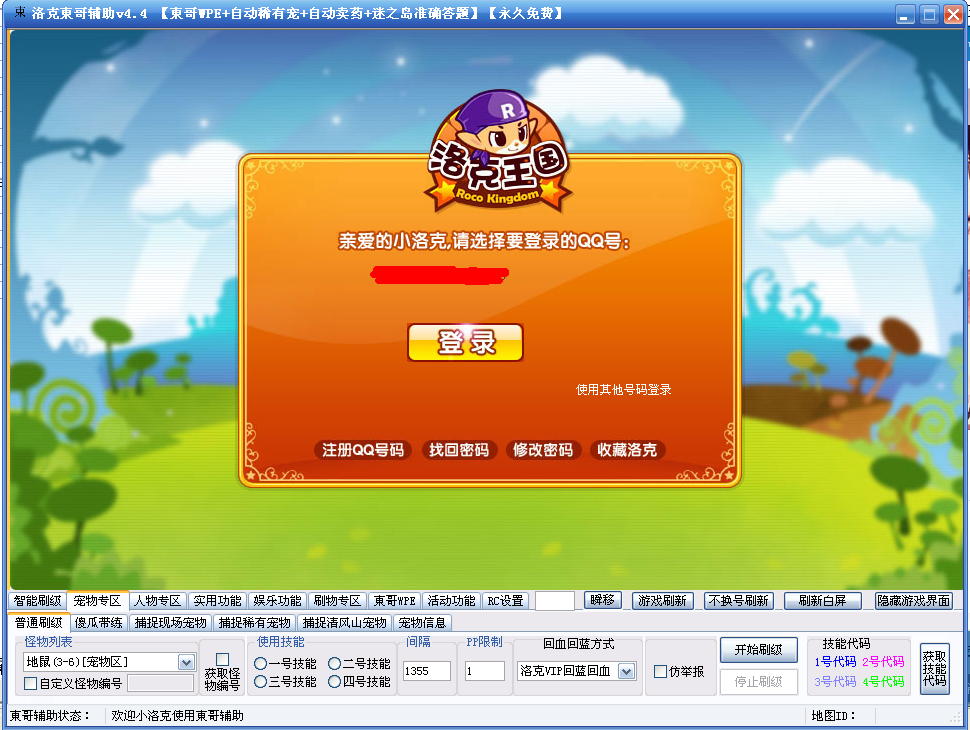The width and height of the screenshot is (970, 730).
Task: Maximize the 洛克東哥辅助 window
Action: coord(929,14)
